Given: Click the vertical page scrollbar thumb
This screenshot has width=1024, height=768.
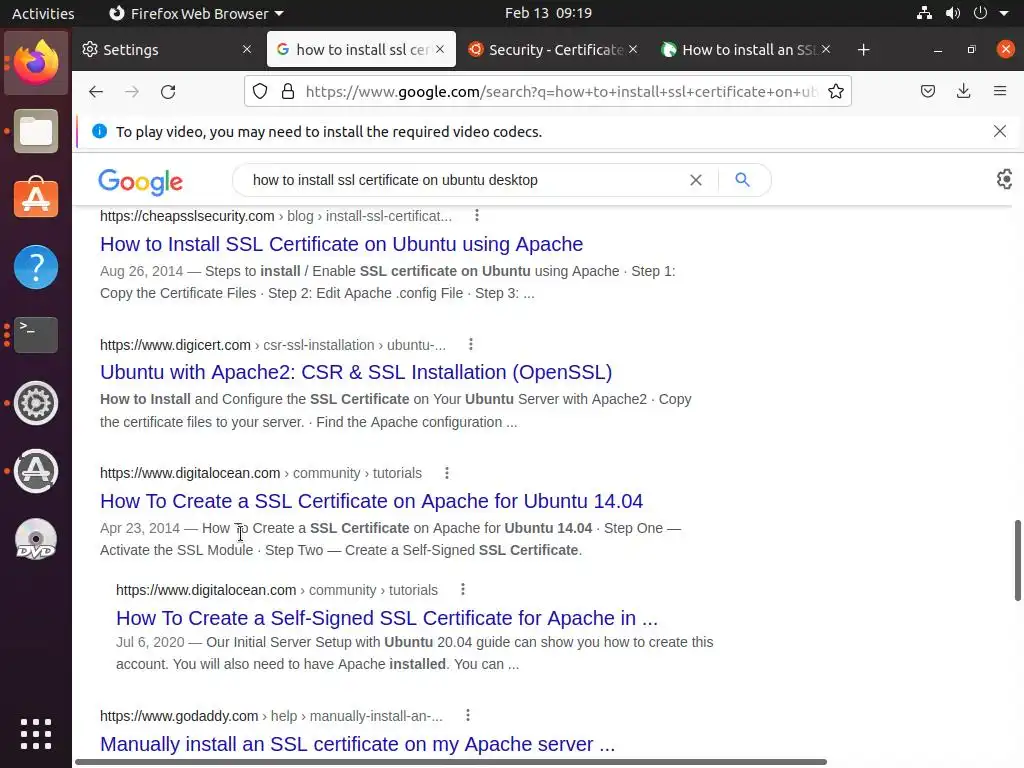Looking at the screenshot, I should [1017, 560].
